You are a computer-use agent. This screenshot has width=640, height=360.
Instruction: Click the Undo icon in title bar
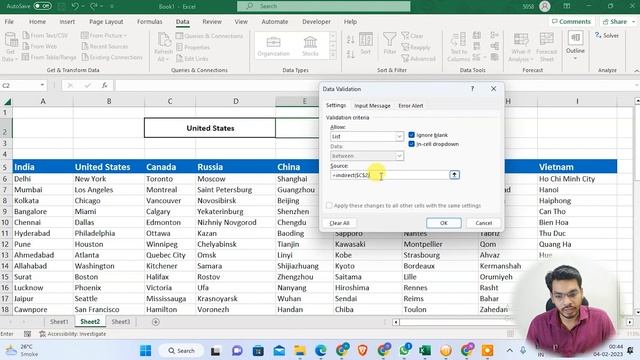click(x=75, y=6)
